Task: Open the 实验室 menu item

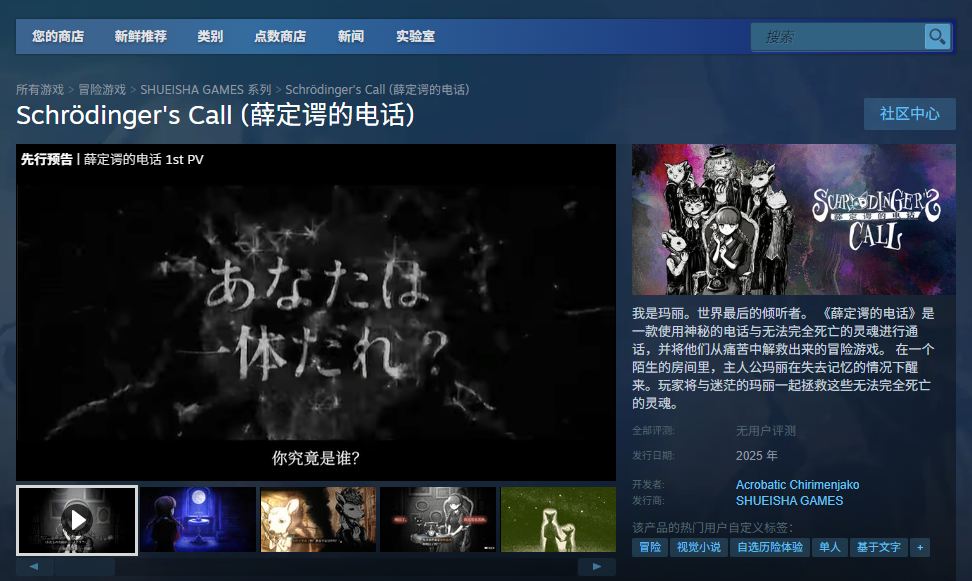Action: 415,37
